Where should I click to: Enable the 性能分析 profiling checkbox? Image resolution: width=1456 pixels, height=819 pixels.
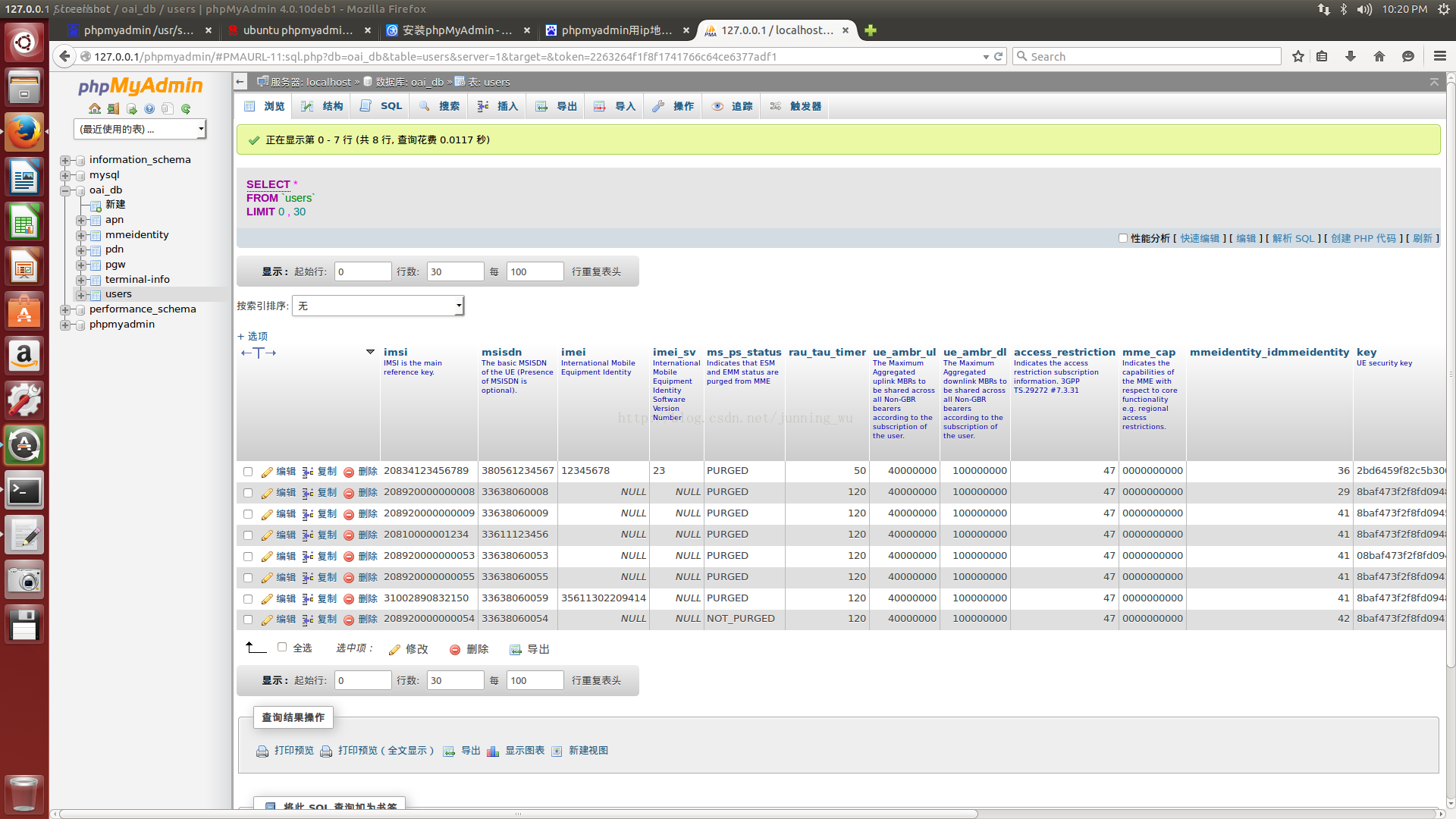[1123, 238]
